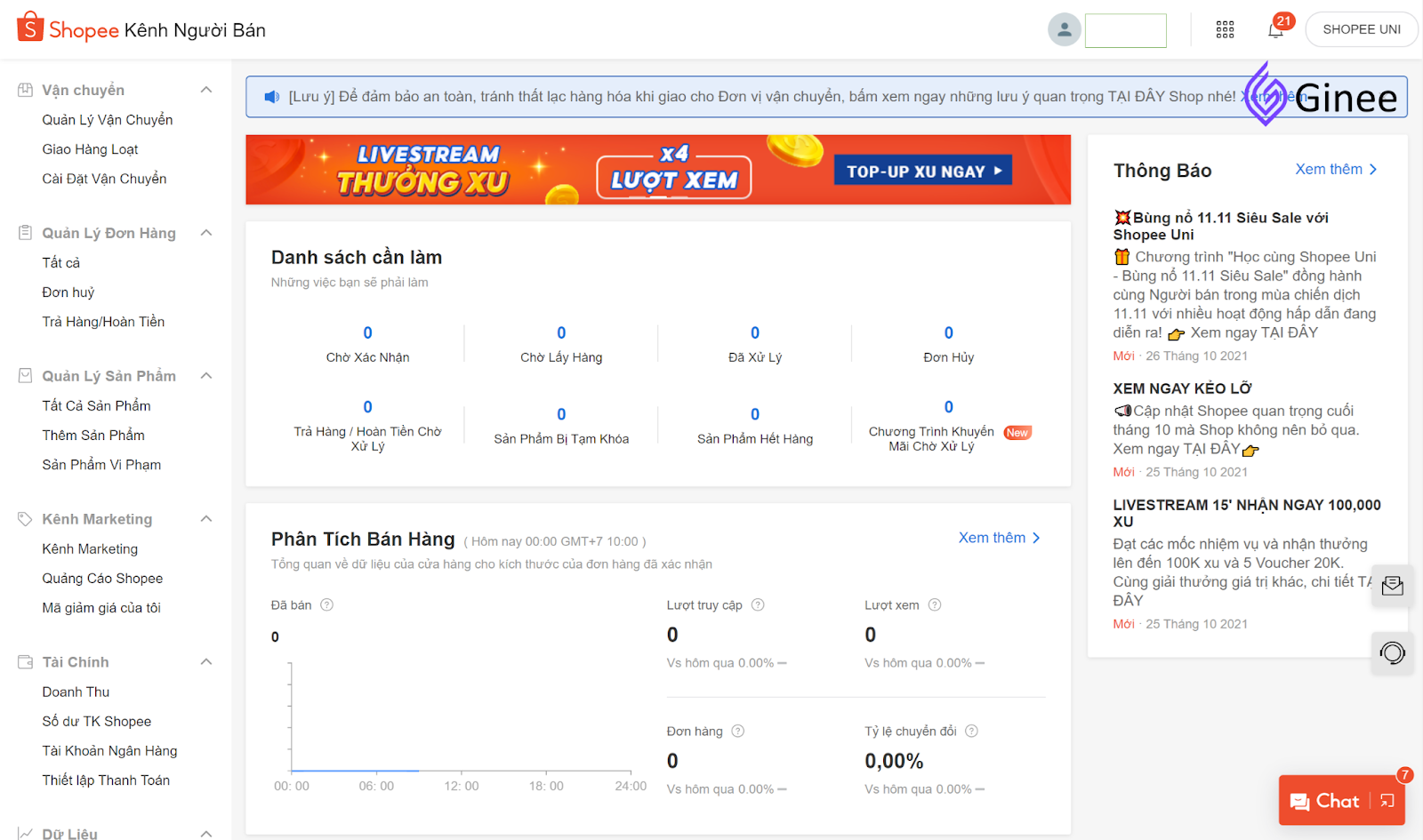1423x840 pixels.
Task: Select Tất cả orders menu item
Action: (60, 263)
